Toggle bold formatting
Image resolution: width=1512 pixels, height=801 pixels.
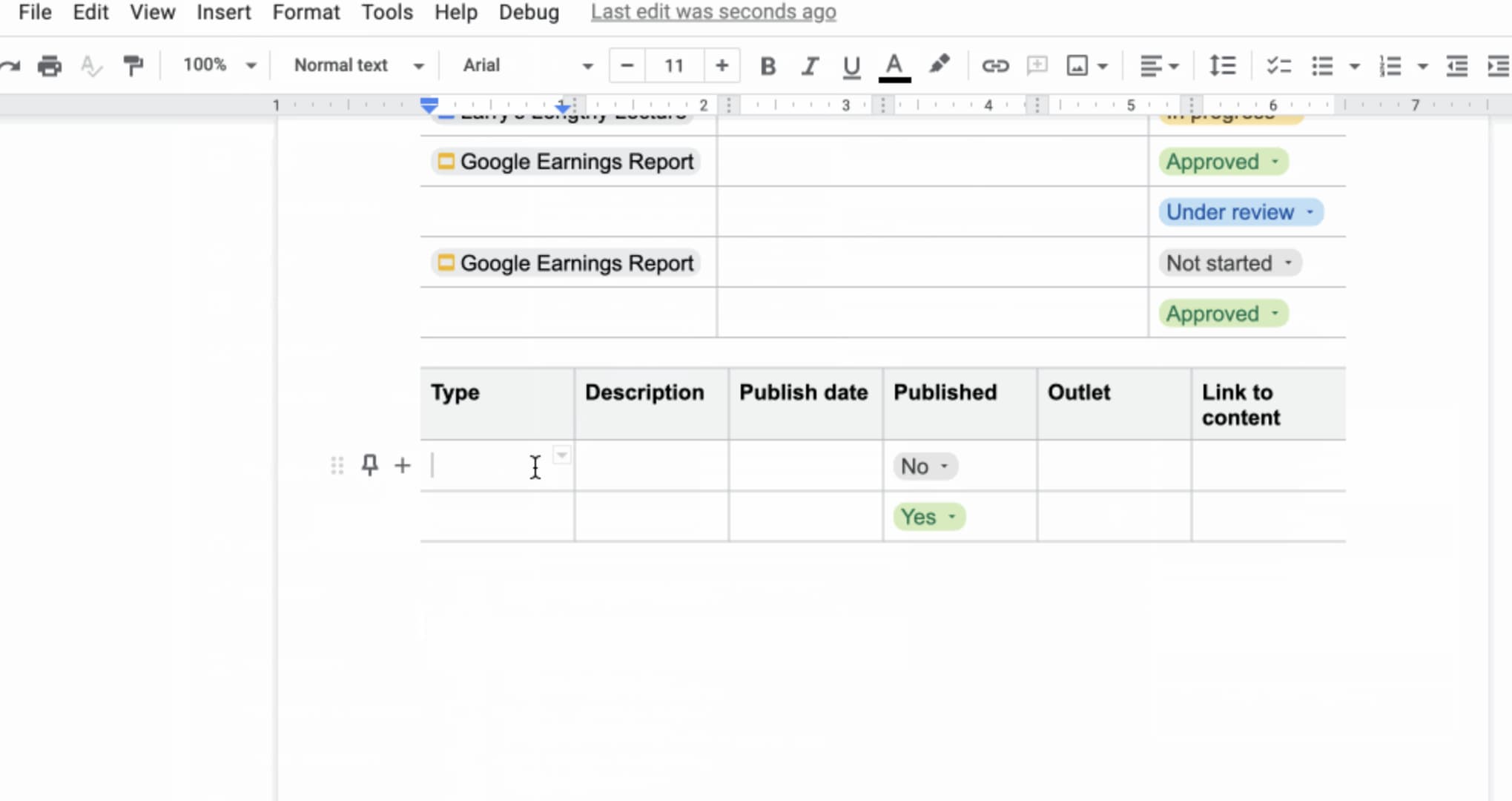(767, 65)
